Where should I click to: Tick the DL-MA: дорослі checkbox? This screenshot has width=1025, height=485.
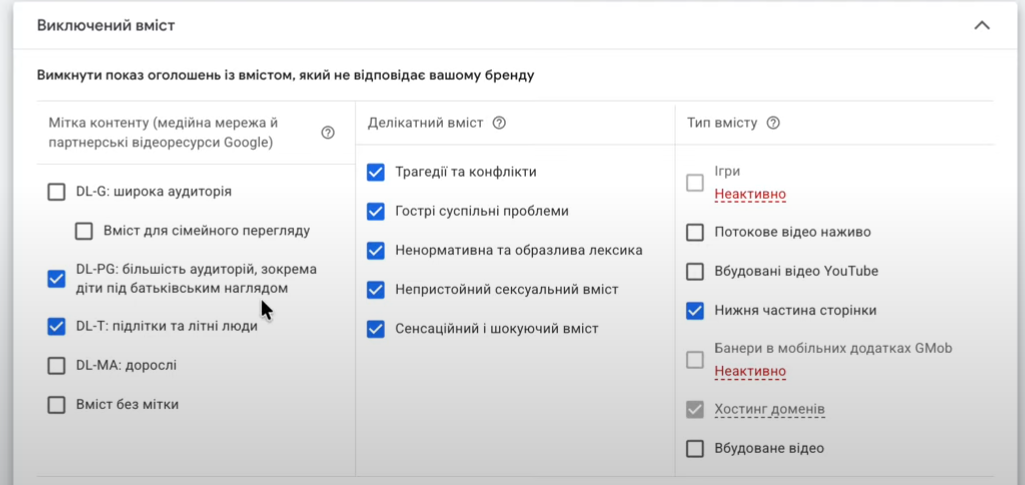click(57, 366)
